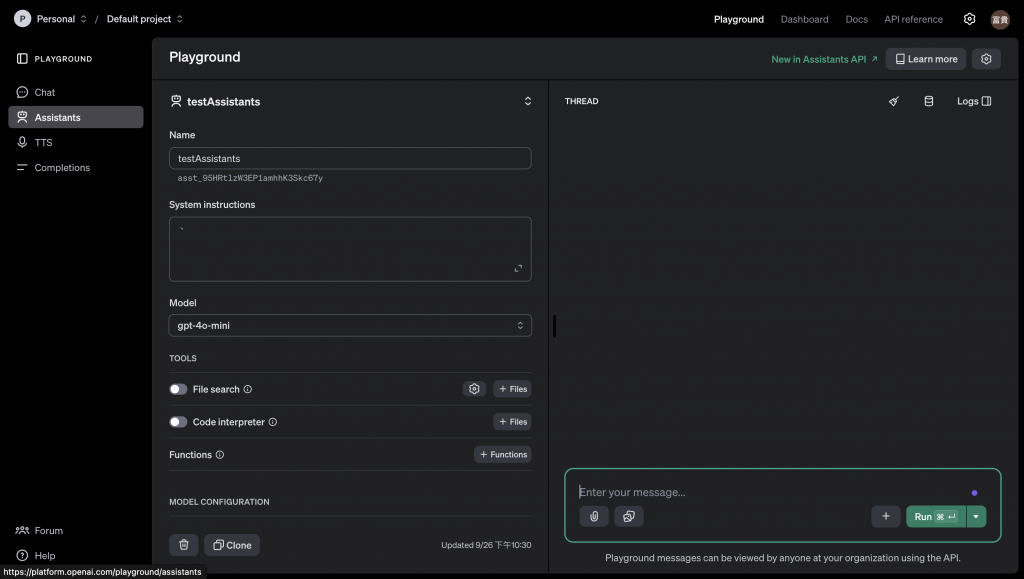
Task: Toggle Code interpreter on
Action: [178, 422]
